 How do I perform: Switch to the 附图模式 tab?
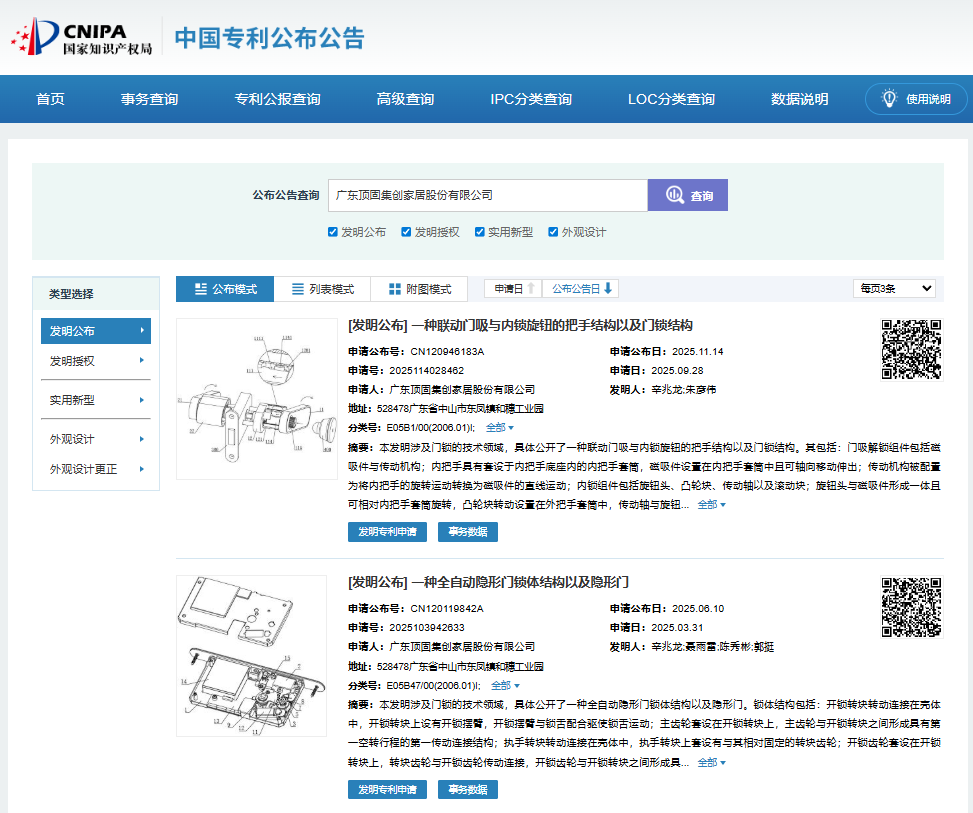pyautogui.click(x=419, y=289)
